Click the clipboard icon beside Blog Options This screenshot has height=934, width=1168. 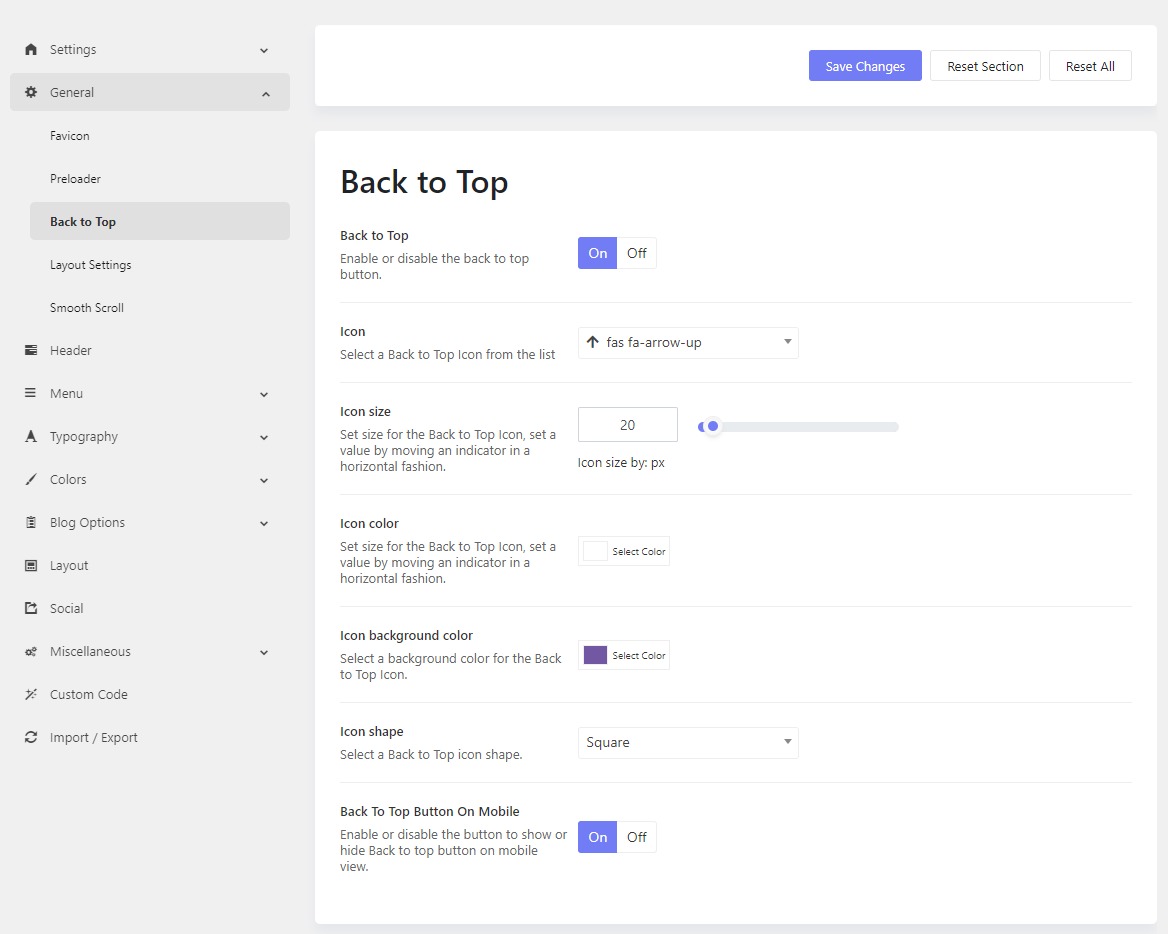click(31, 522)
